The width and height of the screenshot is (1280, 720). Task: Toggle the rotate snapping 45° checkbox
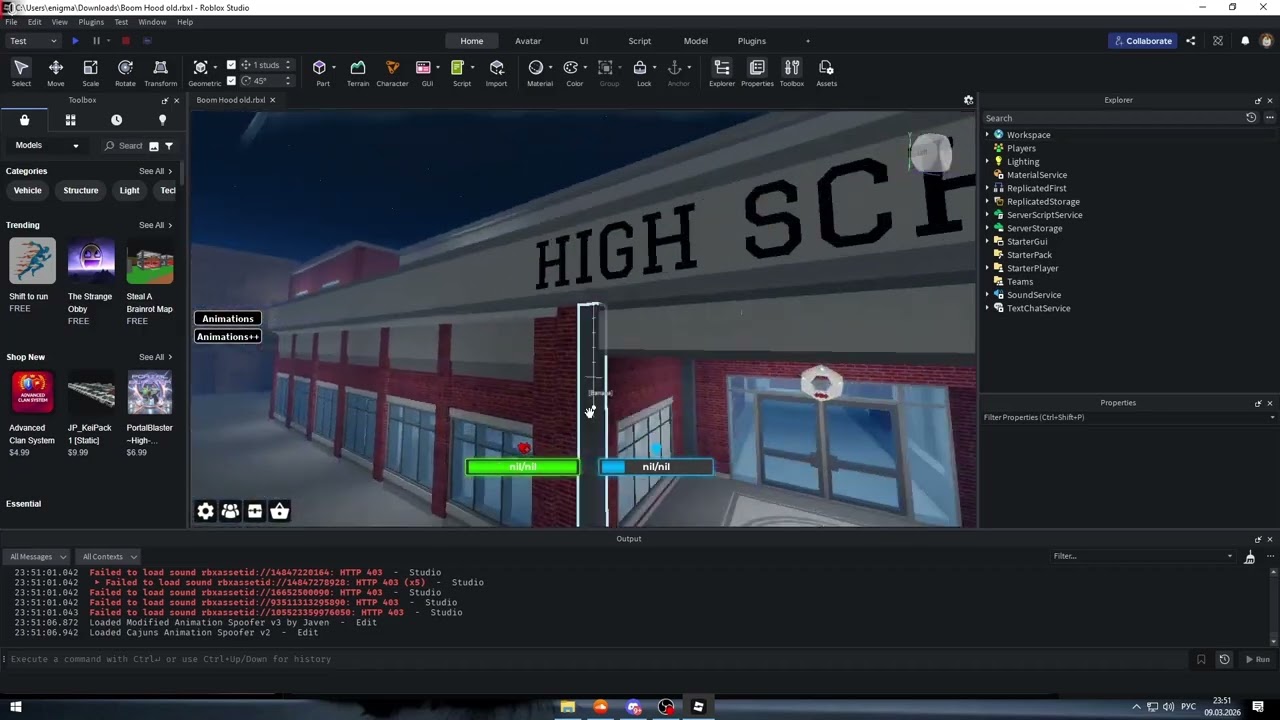(x=231, y=81)
